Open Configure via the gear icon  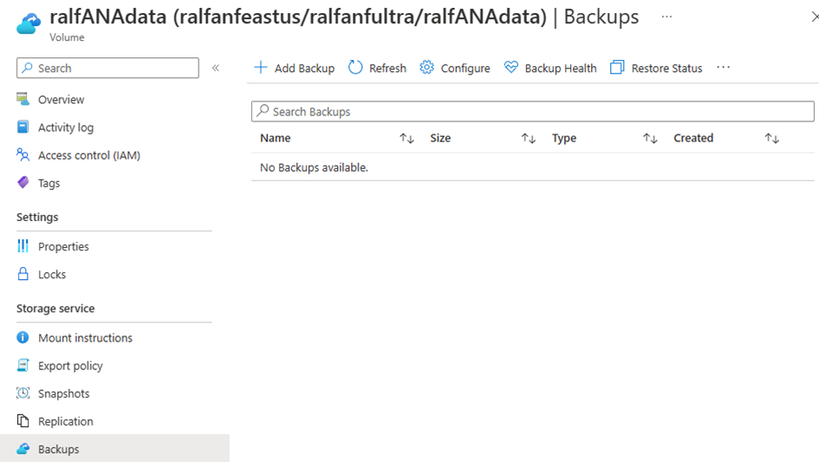point(427,68)
